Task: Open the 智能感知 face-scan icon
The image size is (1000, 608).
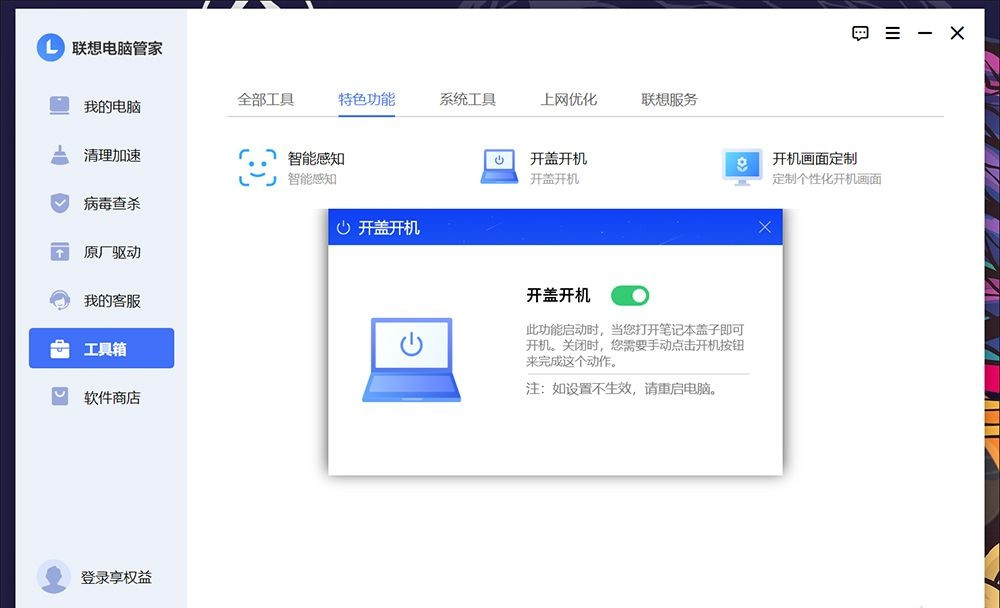Action: tap(258, 167)
